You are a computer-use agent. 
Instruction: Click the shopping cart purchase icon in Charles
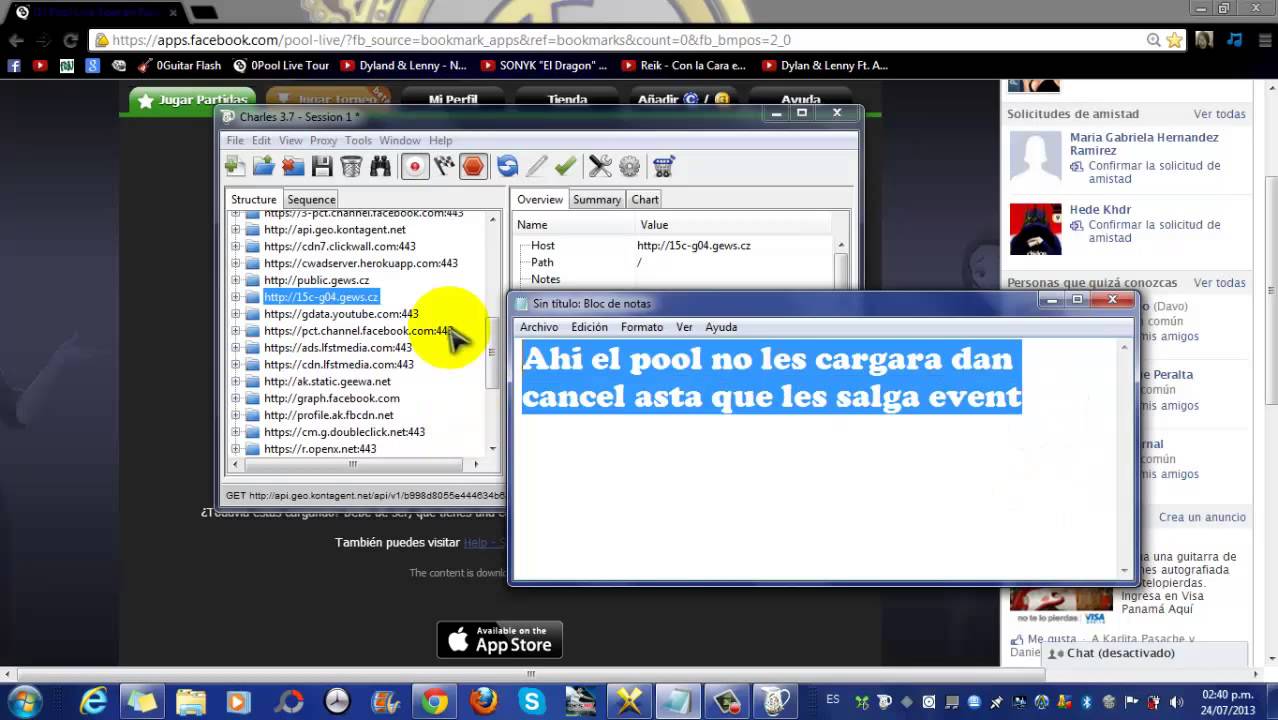(x=663, y=166)
